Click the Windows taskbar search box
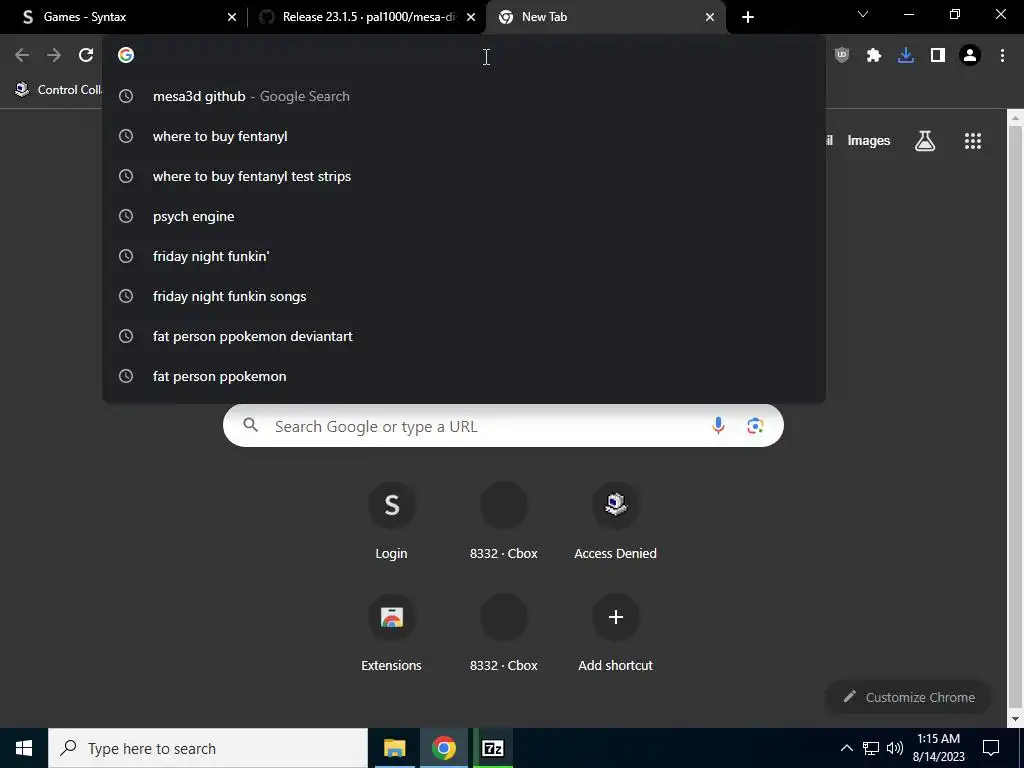 click(x=208, y=748)
